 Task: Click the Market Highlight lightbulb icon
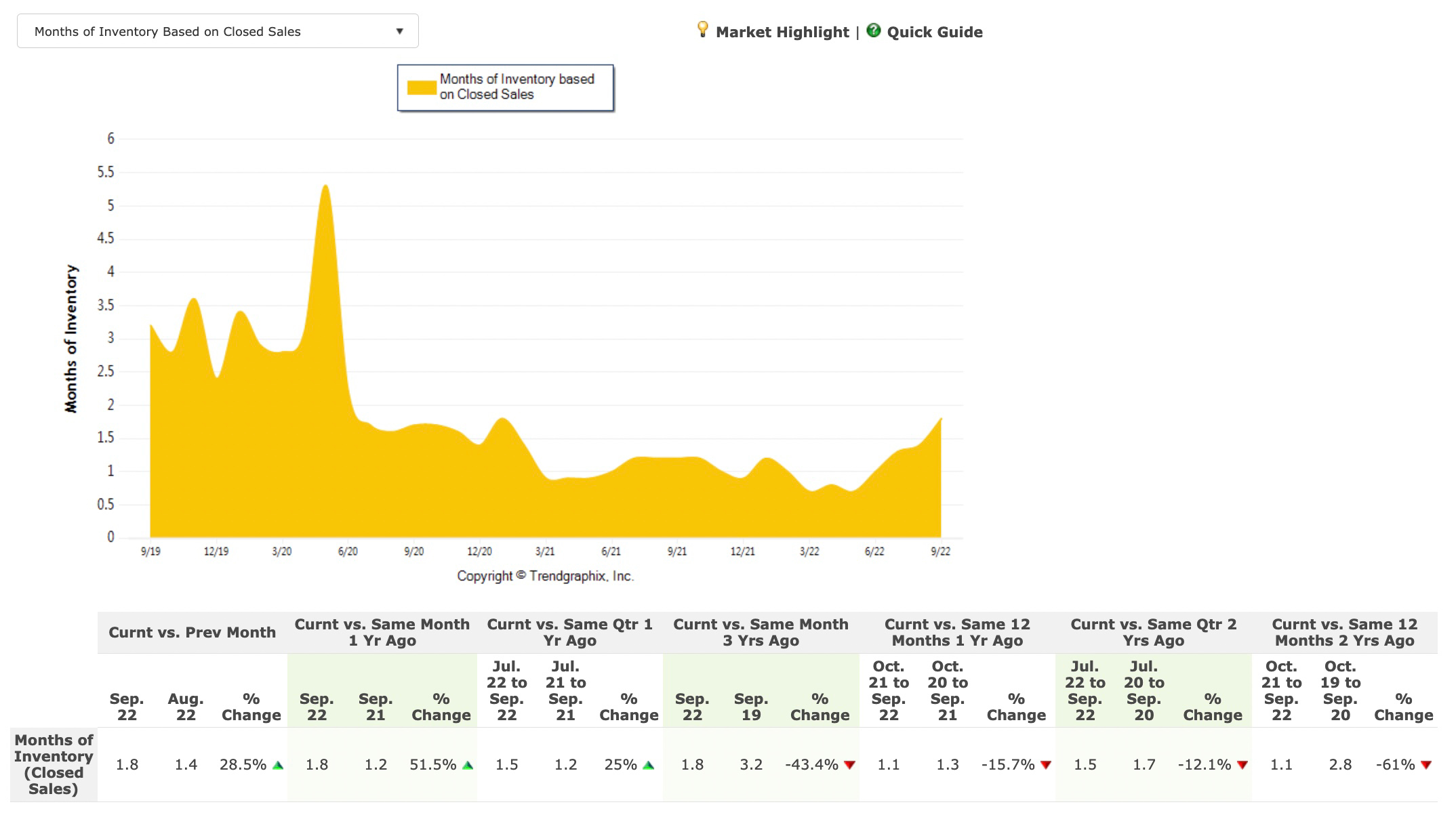702,29
